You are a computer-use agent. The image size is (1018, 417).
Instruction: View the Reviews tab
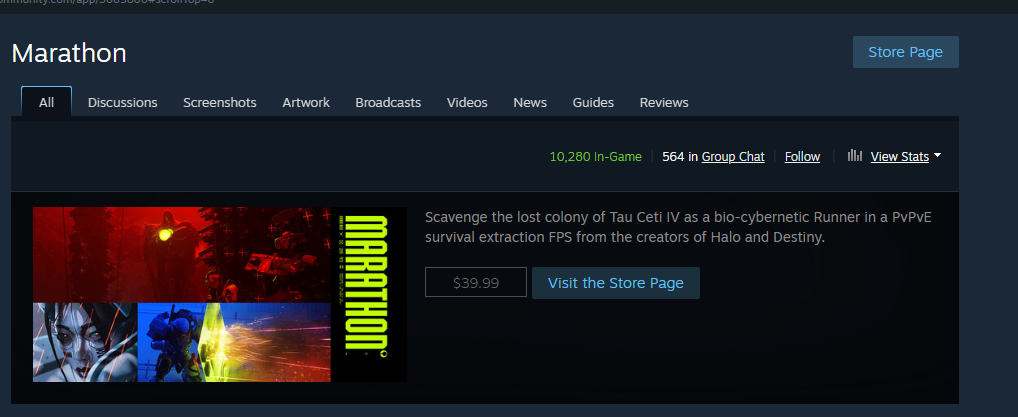click(x=664, y=103)
